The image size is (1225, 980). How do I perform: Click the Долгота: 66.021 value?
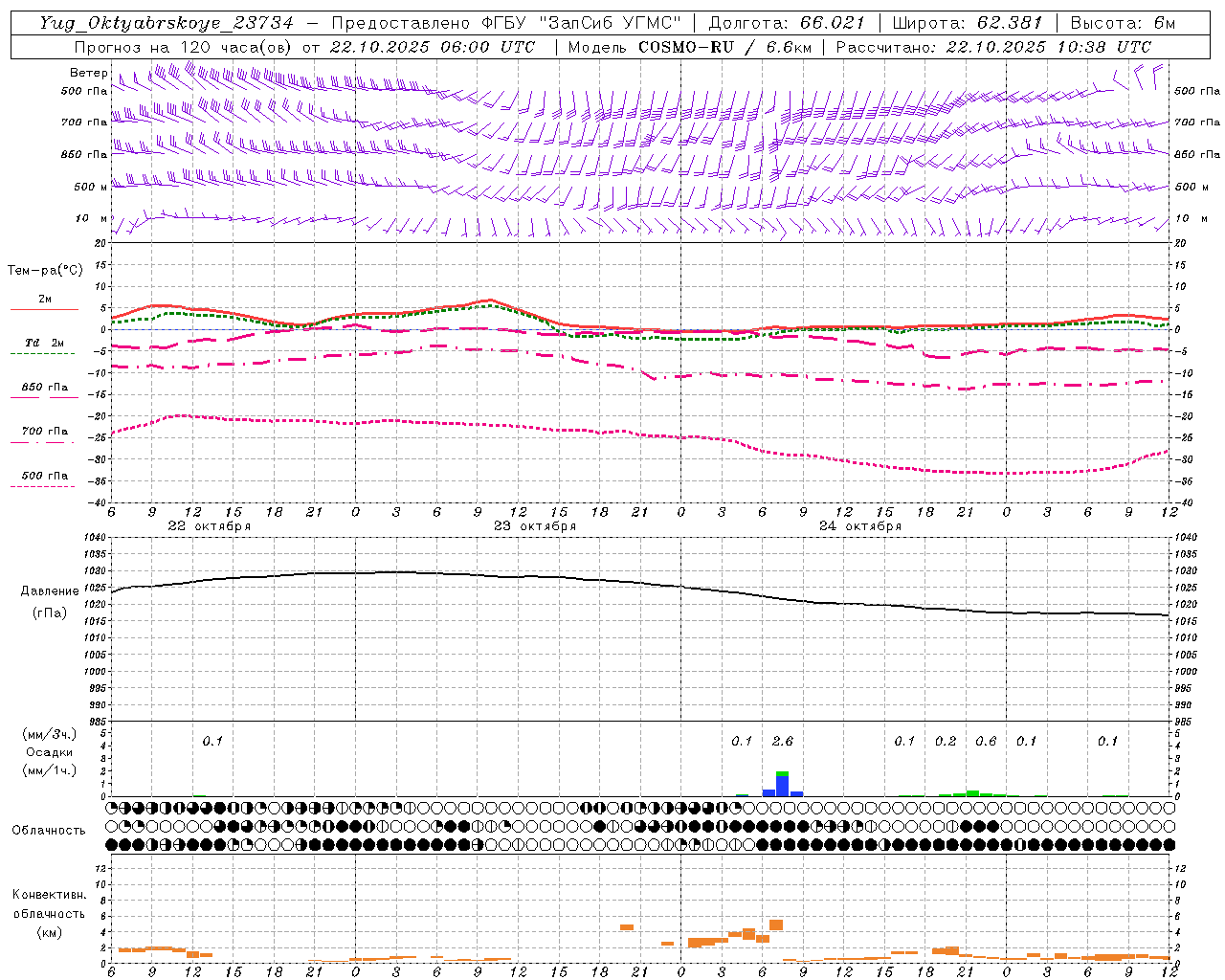coord(787,23)
